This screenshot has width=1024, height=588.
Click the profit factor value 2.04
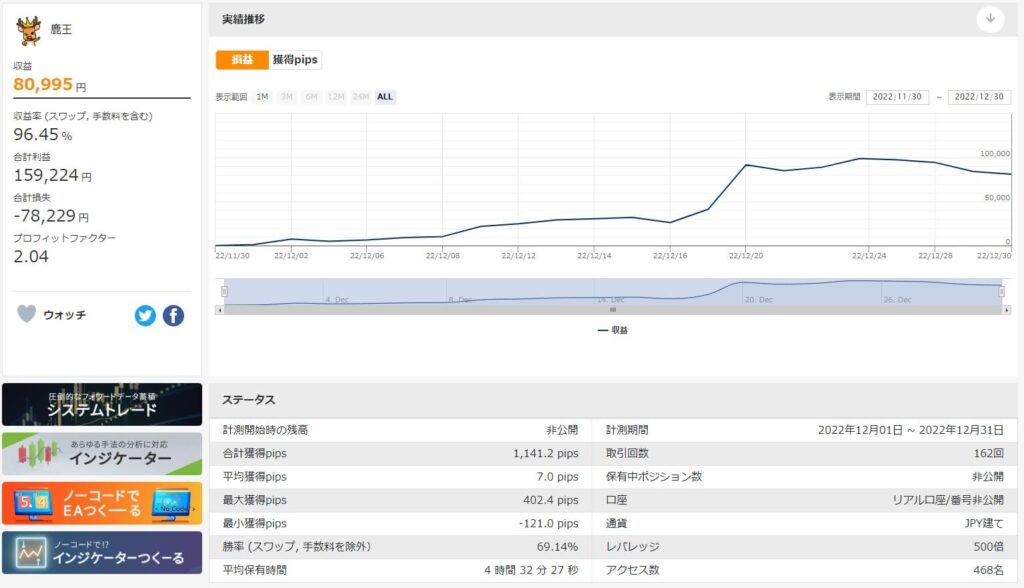pyautogui.click(x=31, y=256)
